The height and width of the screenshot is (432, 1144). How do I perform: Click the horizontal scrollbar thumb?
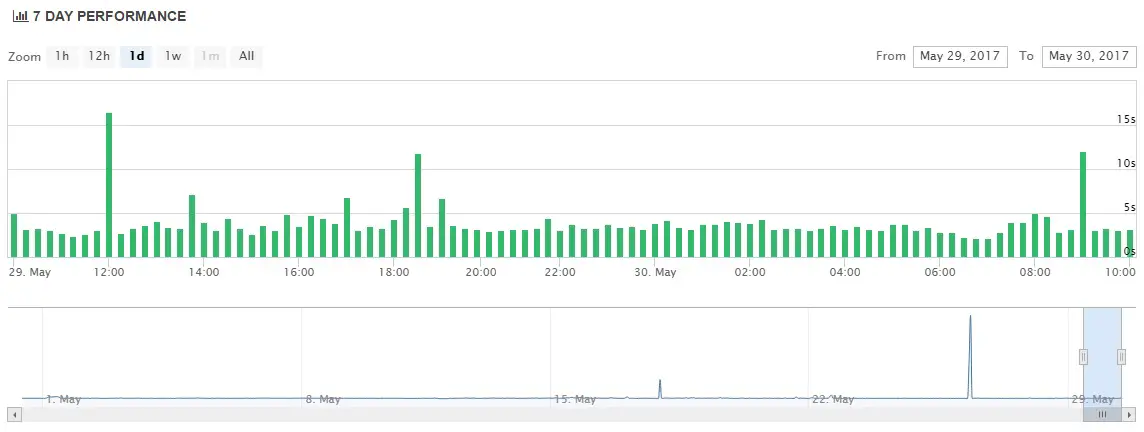pos(1102,414)
